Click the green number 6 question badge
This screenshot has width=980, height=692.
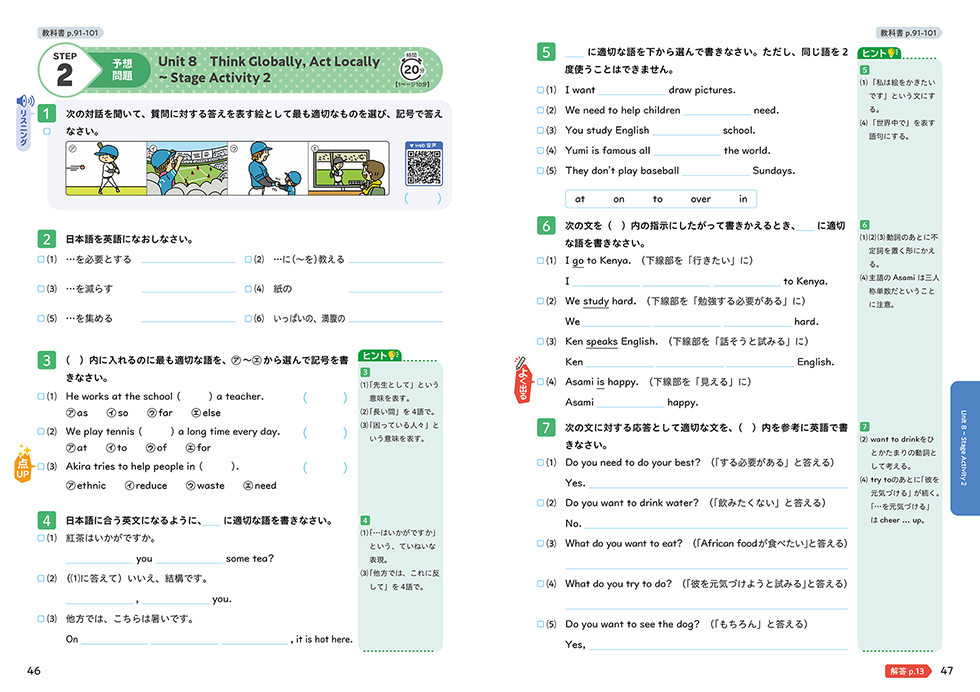point(546,226)
